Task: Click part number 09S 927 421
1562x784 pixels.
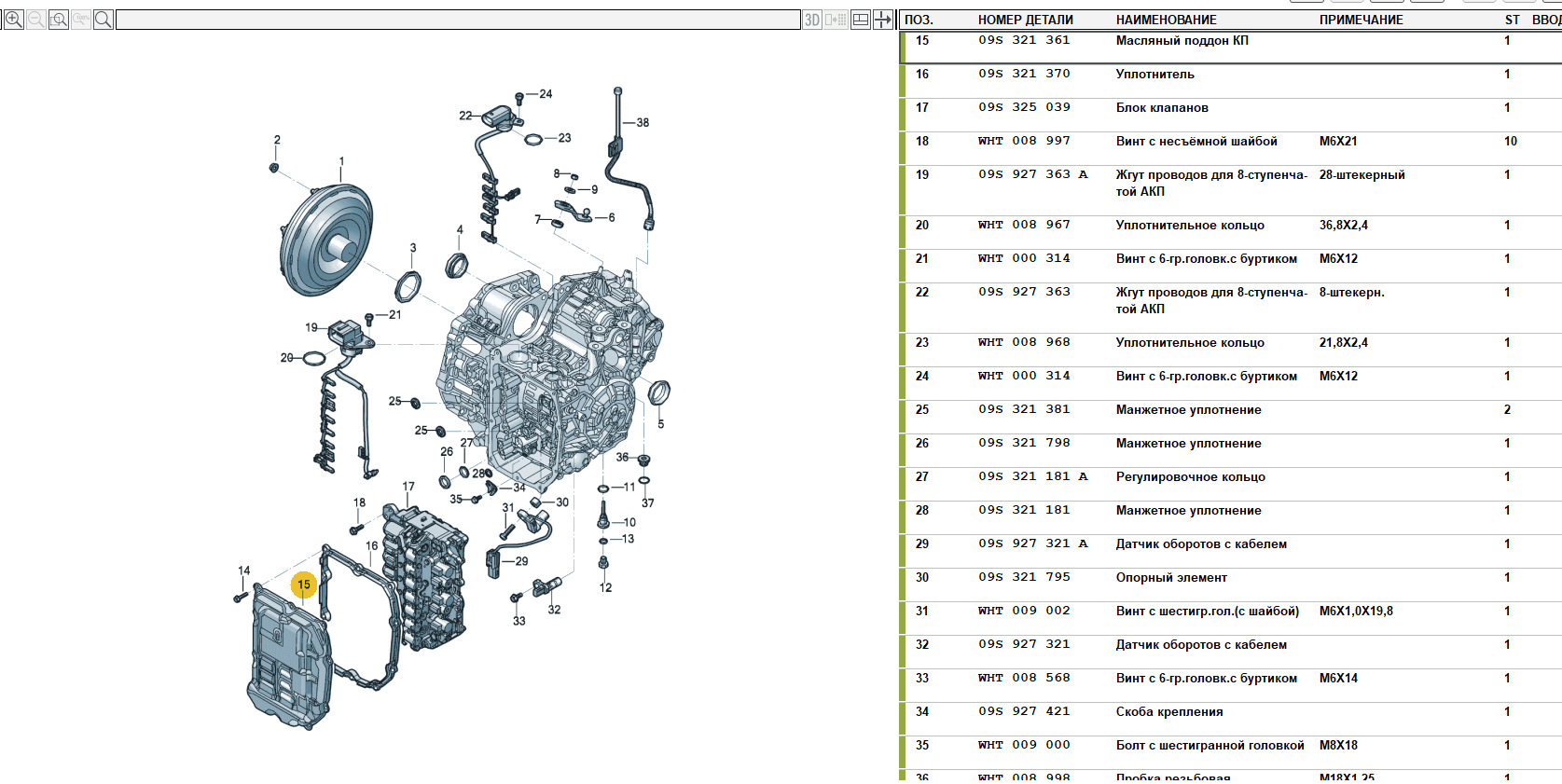Action: (1024, 712)
